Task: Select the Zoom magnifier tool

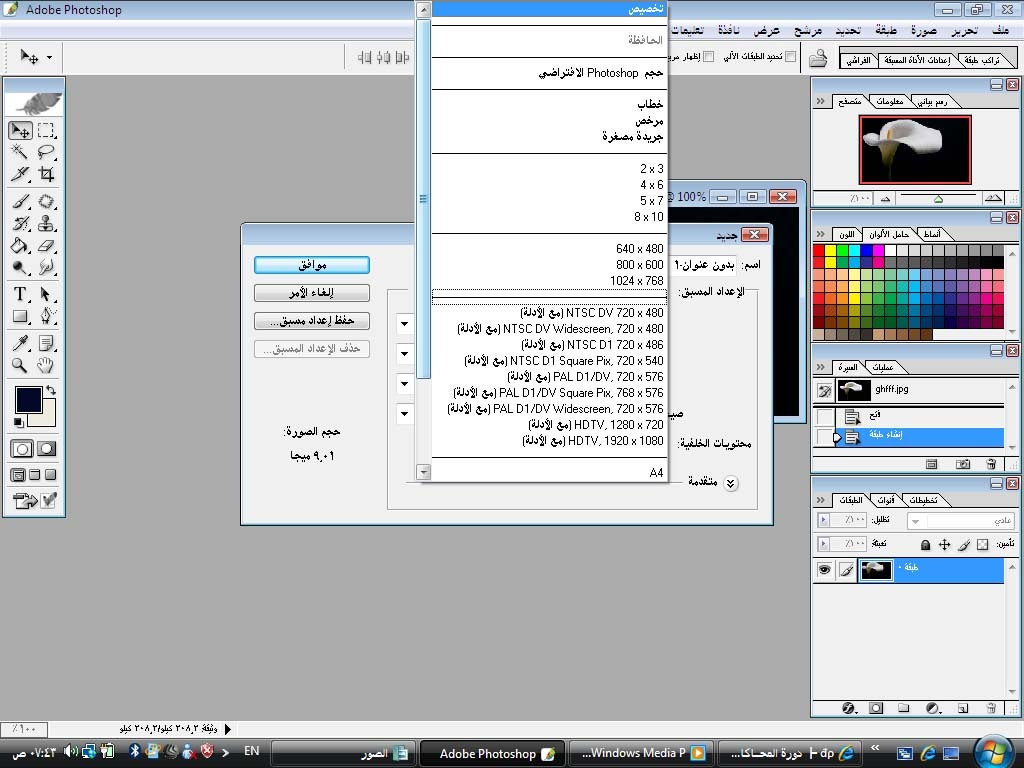Action: [x=20, y=365]
